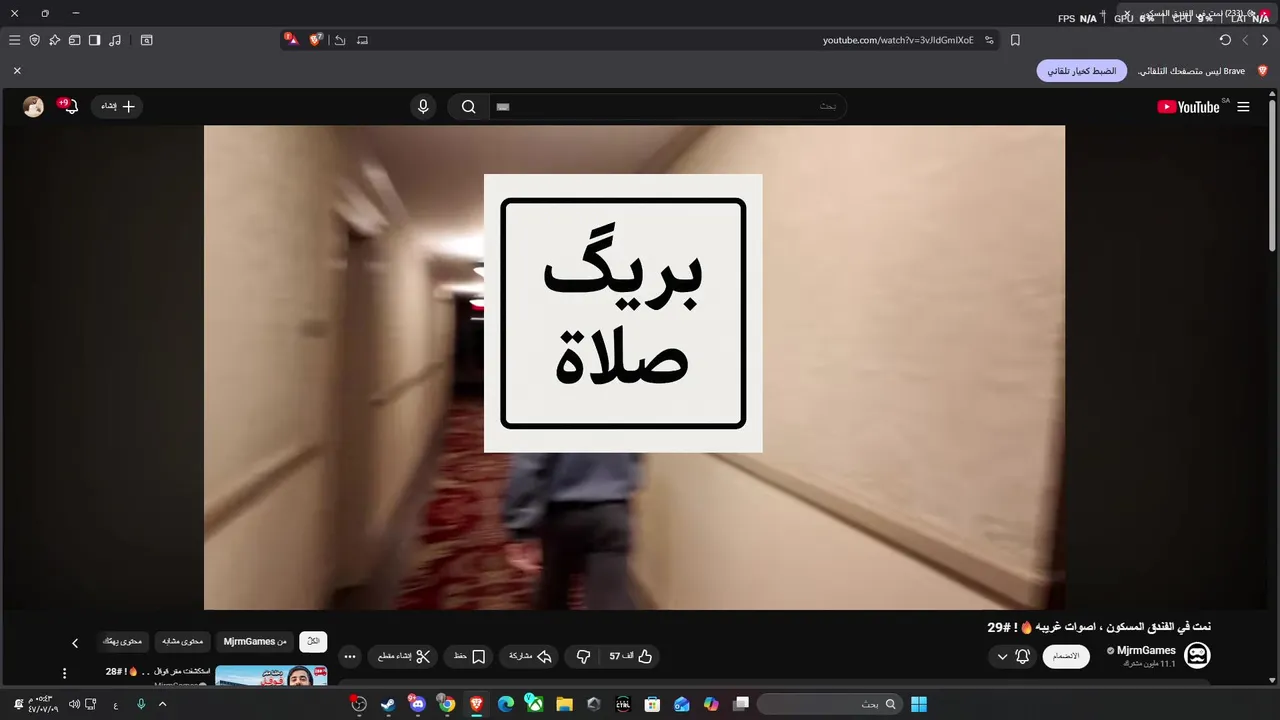
Task: Share the video (مشاركة)
Action: pyautogui.click(x=531, y=656)
